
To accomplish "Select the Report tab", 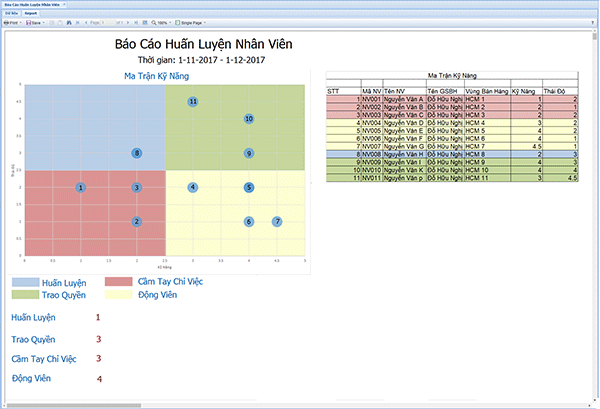I will tap(33, 14).
